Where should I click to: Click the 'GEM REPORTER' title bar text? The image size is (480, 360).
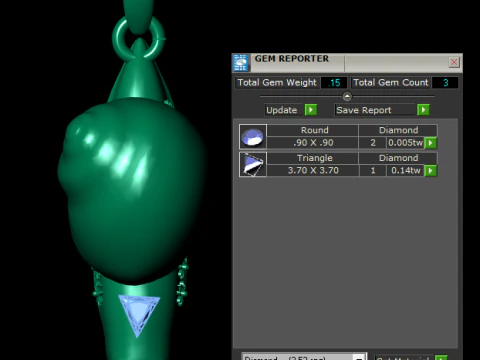coord(292,59)
